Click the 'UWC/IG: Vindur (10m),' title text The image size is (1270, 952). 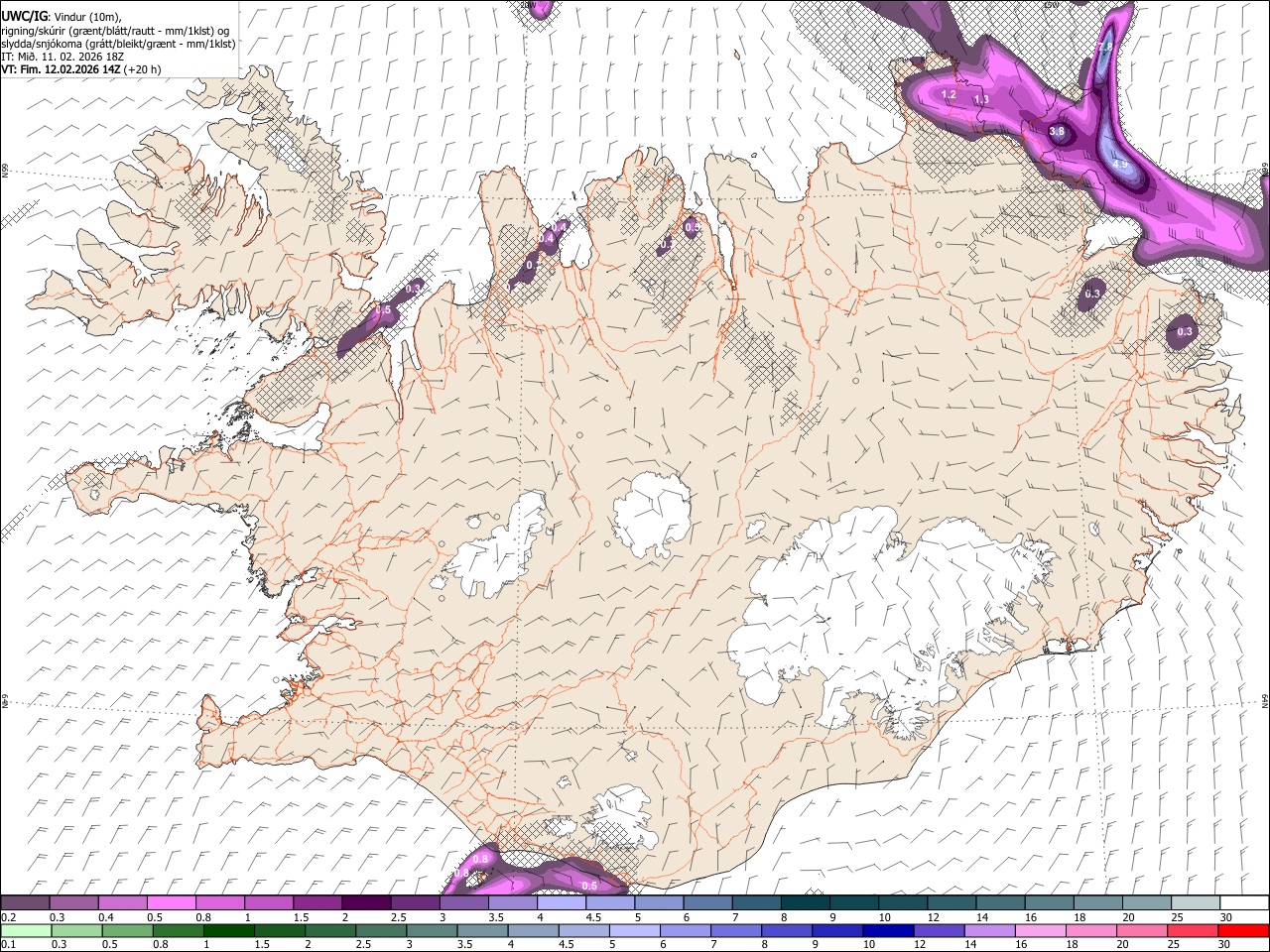point(62,15)
